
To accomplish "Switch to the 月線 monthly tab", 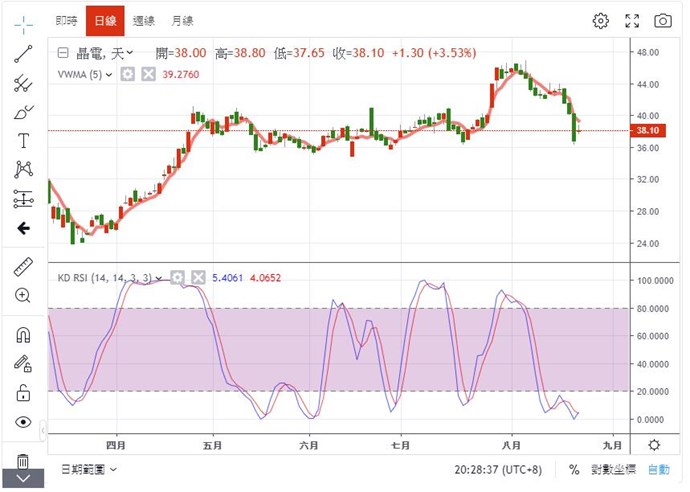I will (182, 20).
